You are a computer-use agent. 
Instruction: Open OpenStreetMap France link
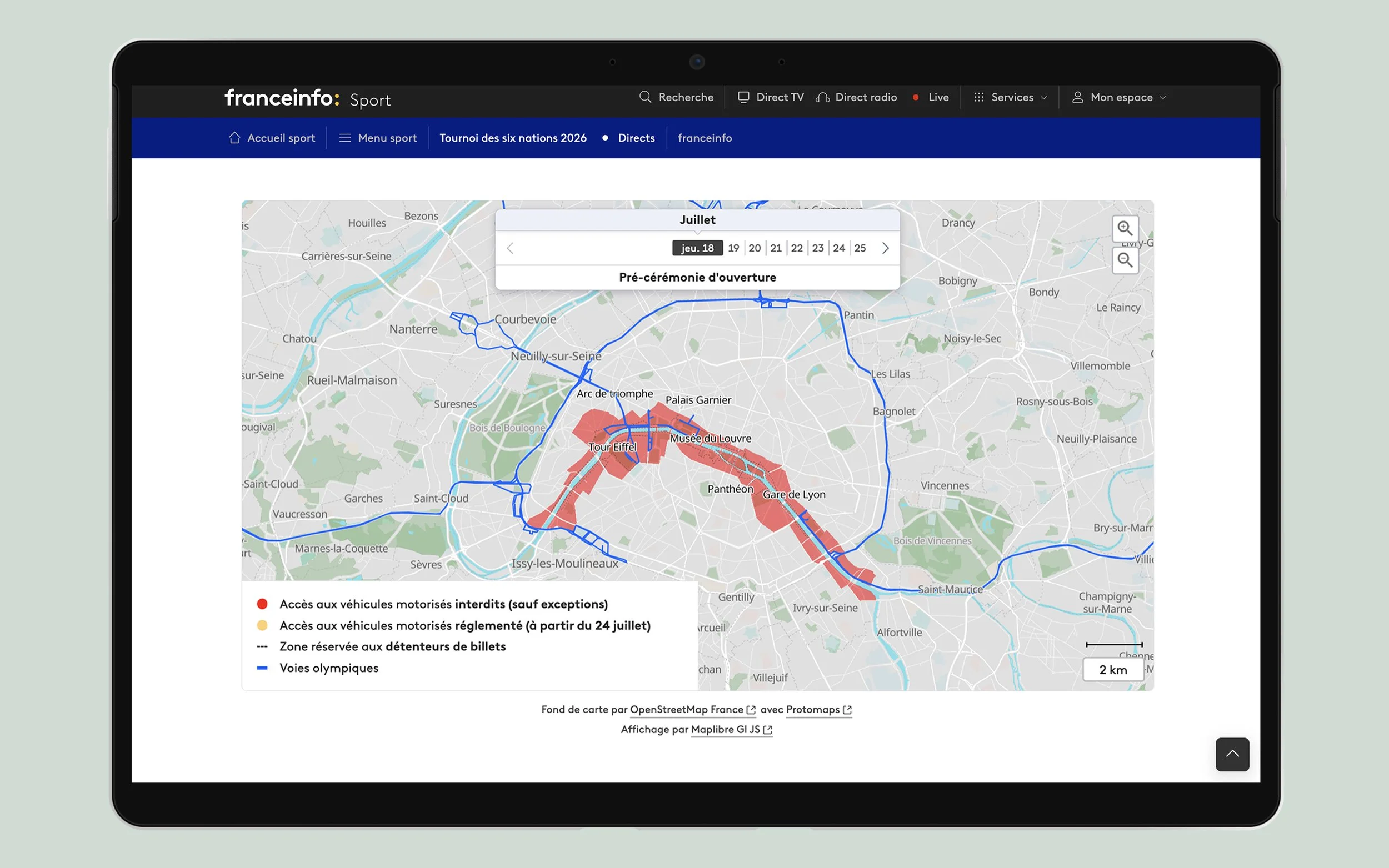[x=692, y=710]
